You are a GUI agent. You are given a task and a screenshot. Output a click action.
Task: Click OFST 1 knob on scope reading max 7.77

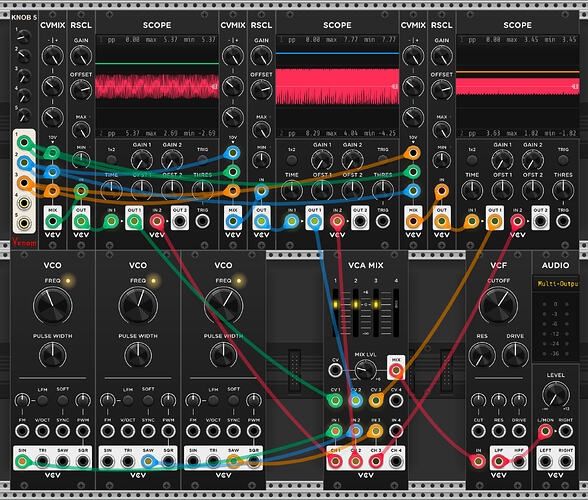(322, 190)
